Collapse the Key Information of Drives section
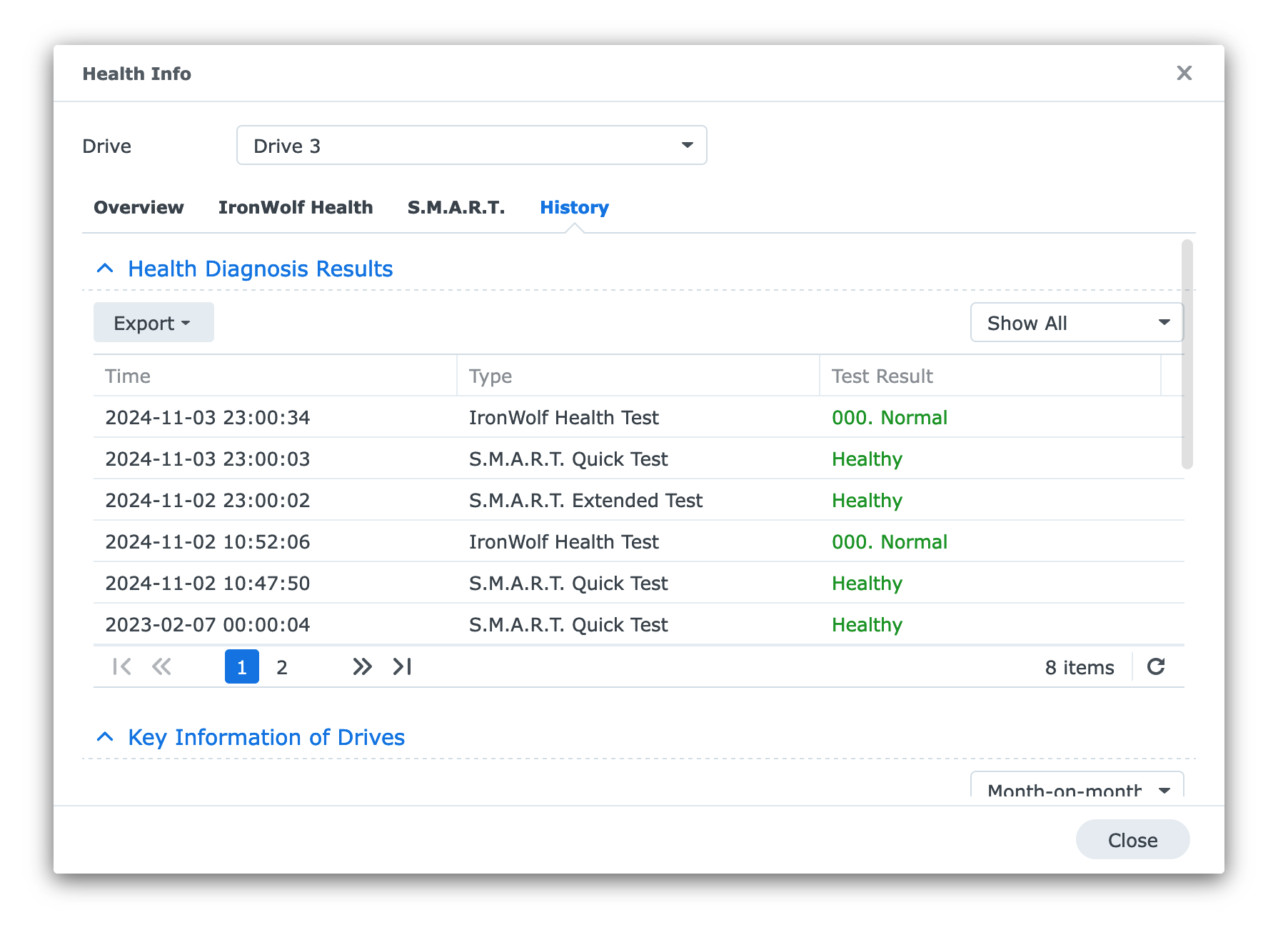 coord(105,736)
